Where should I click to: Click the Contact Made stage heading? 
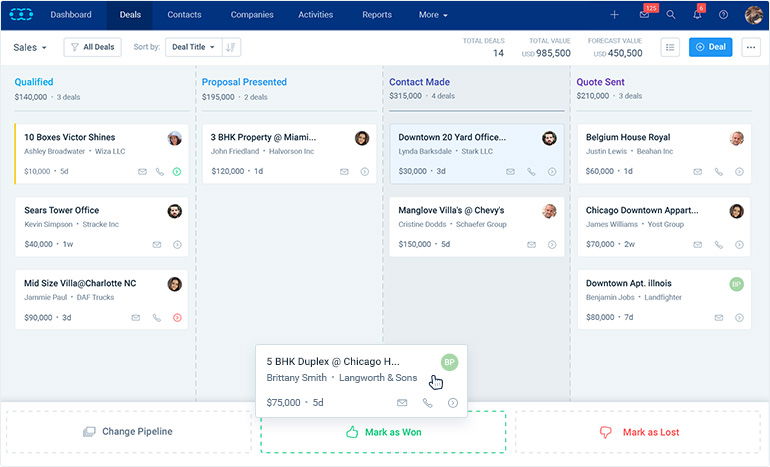(x=419, y=82)
